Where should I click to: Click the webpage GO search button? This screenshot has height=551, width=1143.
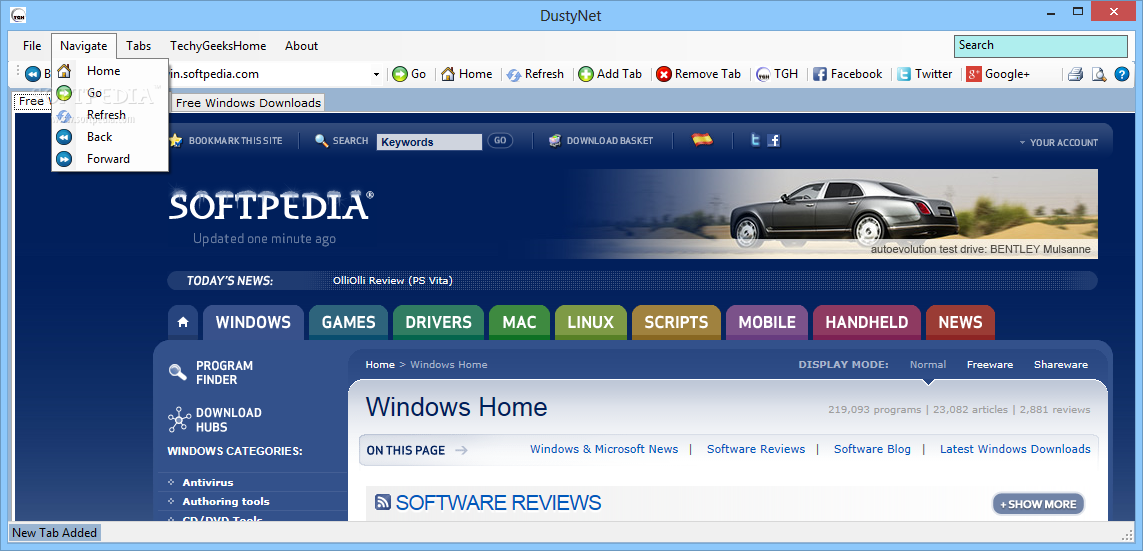(500, 141)
